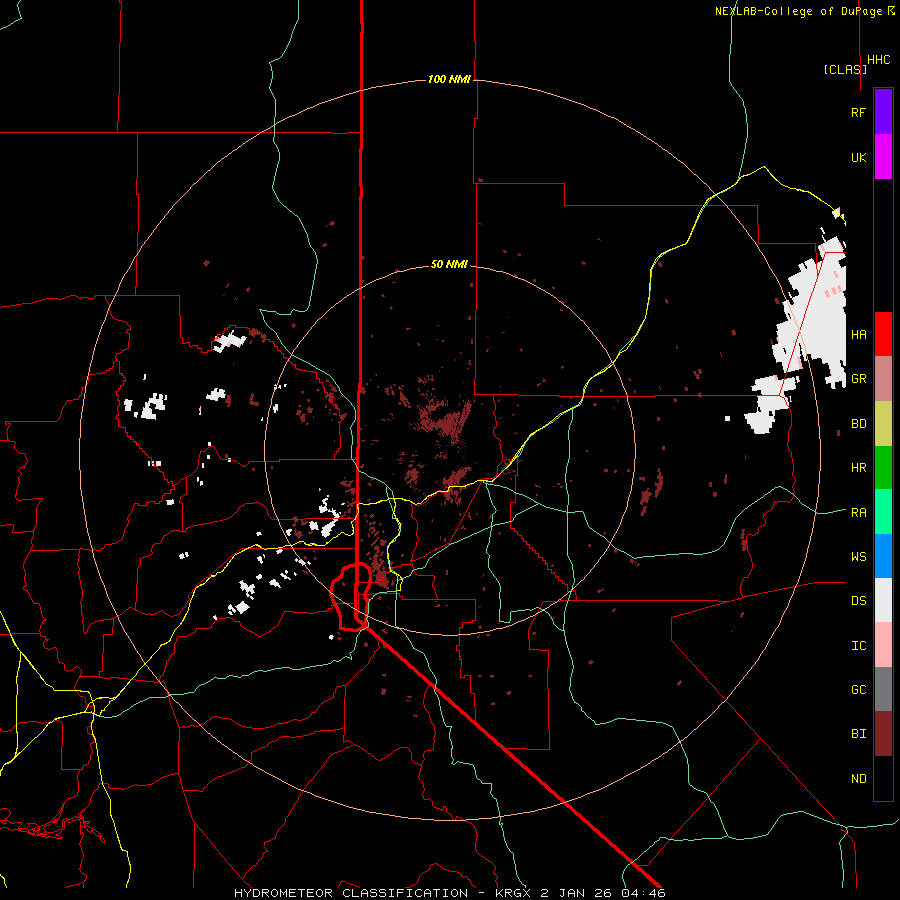Click the 'GC' legend label
Screen dimensions: 900x900
pos(858,690)
